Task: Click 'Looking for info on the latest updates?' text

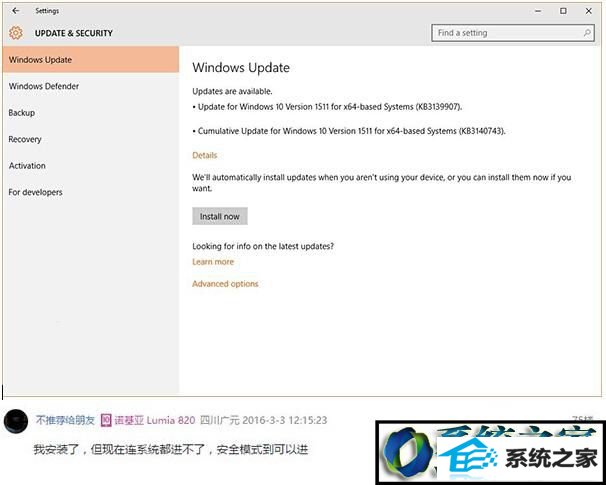Action: [x=263, y=246]
